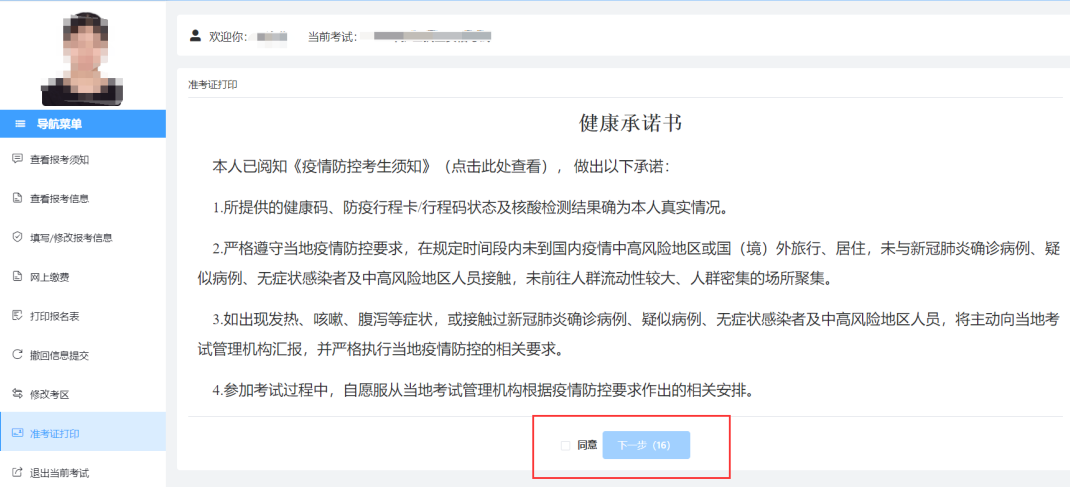1070x487 pixels.
Task: Click the blurred username after 欢迎你
Action: click(271, 37)
